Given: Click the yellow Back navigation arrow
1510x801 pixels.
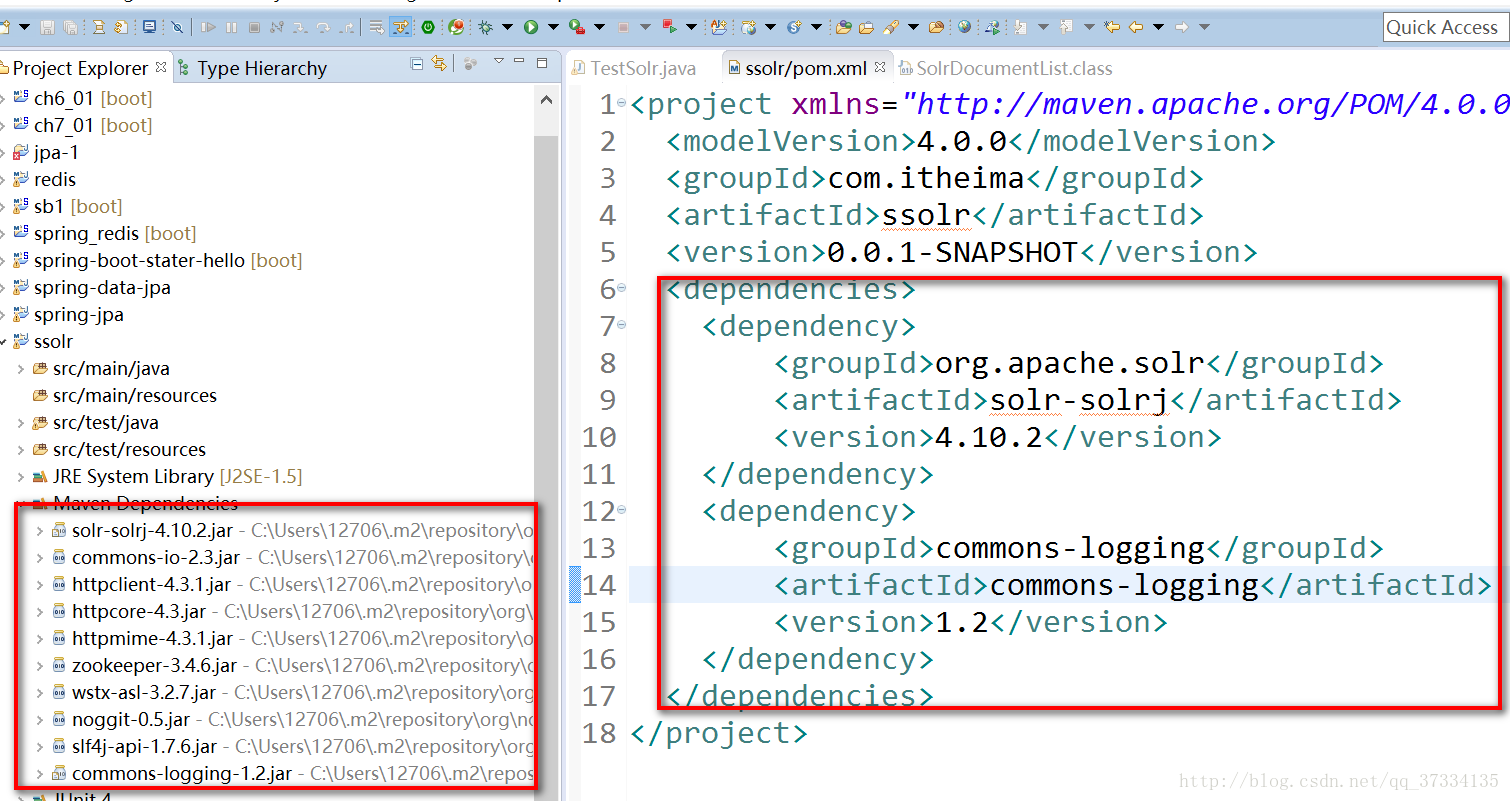Looking at the screenshot, I should pyautogui.click(x=1135, y=27).
